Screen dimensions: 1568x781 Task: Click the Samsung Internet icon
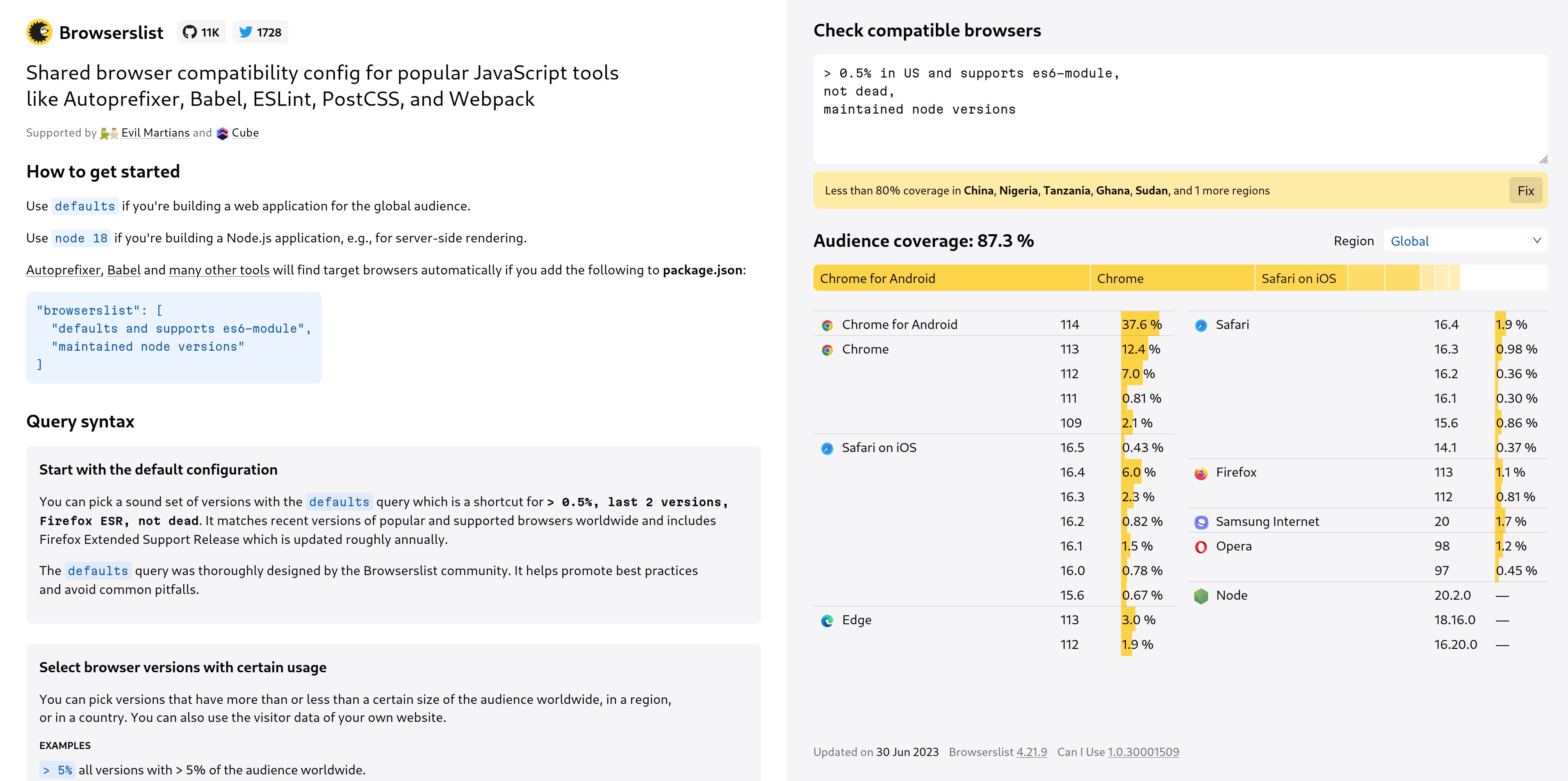tap(1200, 522)
